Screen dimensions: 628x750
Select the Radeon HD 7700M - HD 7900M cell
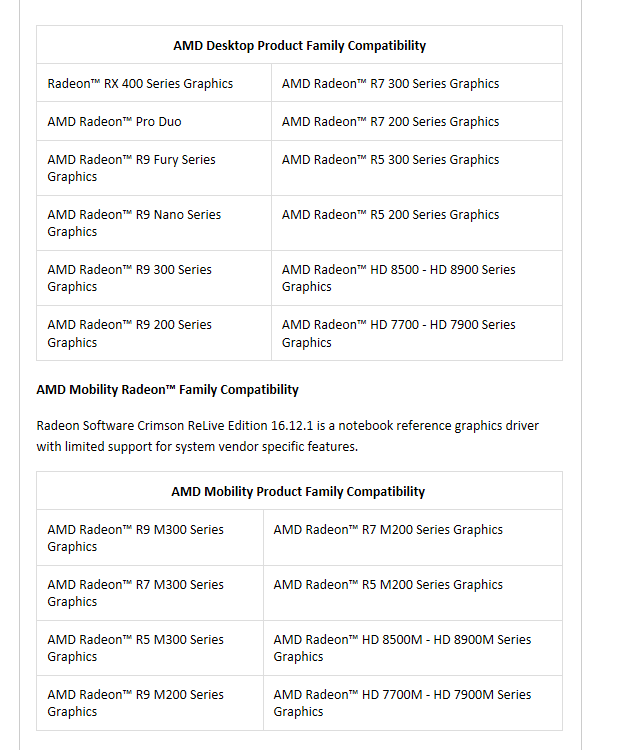tap(402, 703)
